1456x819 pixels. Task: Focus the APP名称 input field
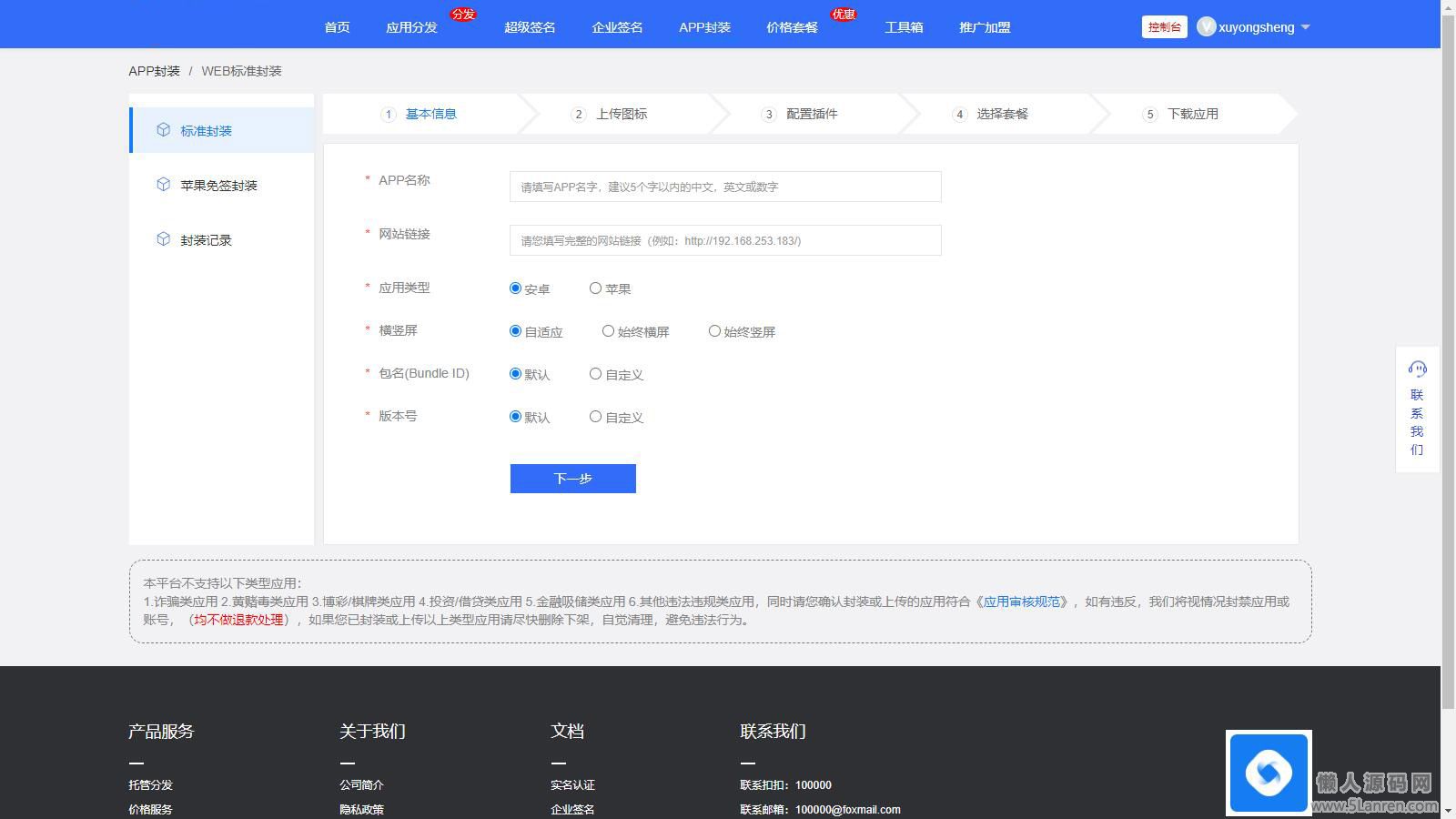pos(724,187)
